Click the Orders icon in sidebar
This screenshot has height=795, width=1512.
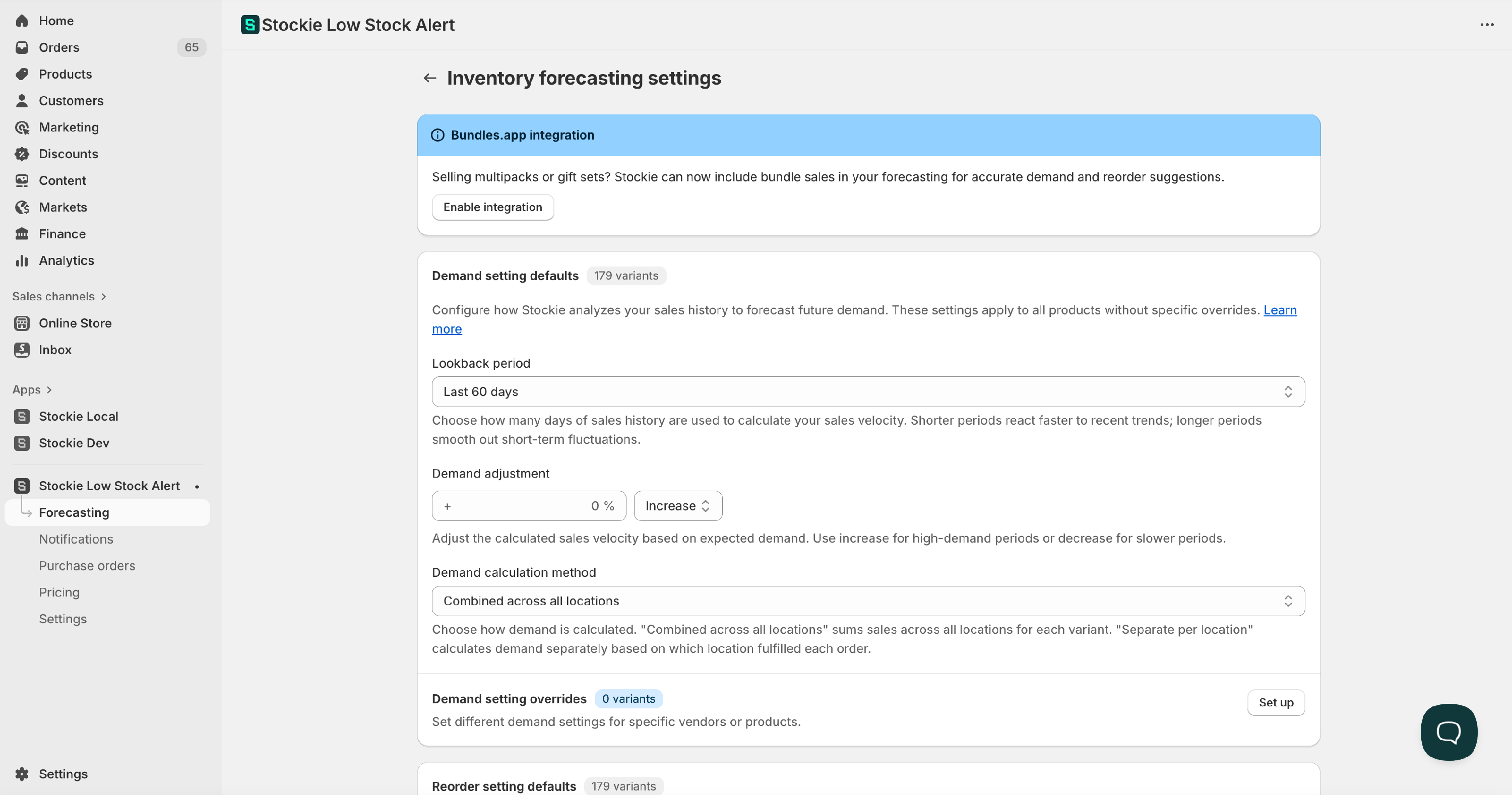[22, 47]
